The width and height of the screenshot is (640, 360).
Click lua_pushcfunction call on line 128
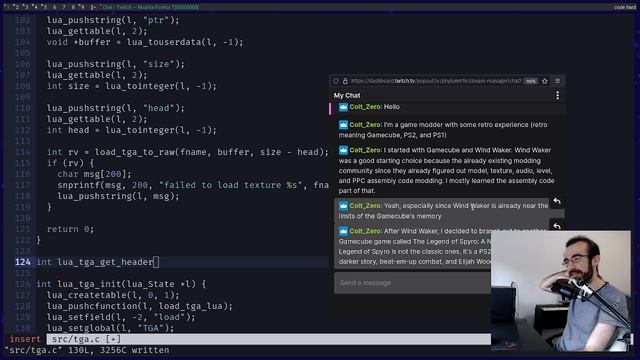[140, 306]
